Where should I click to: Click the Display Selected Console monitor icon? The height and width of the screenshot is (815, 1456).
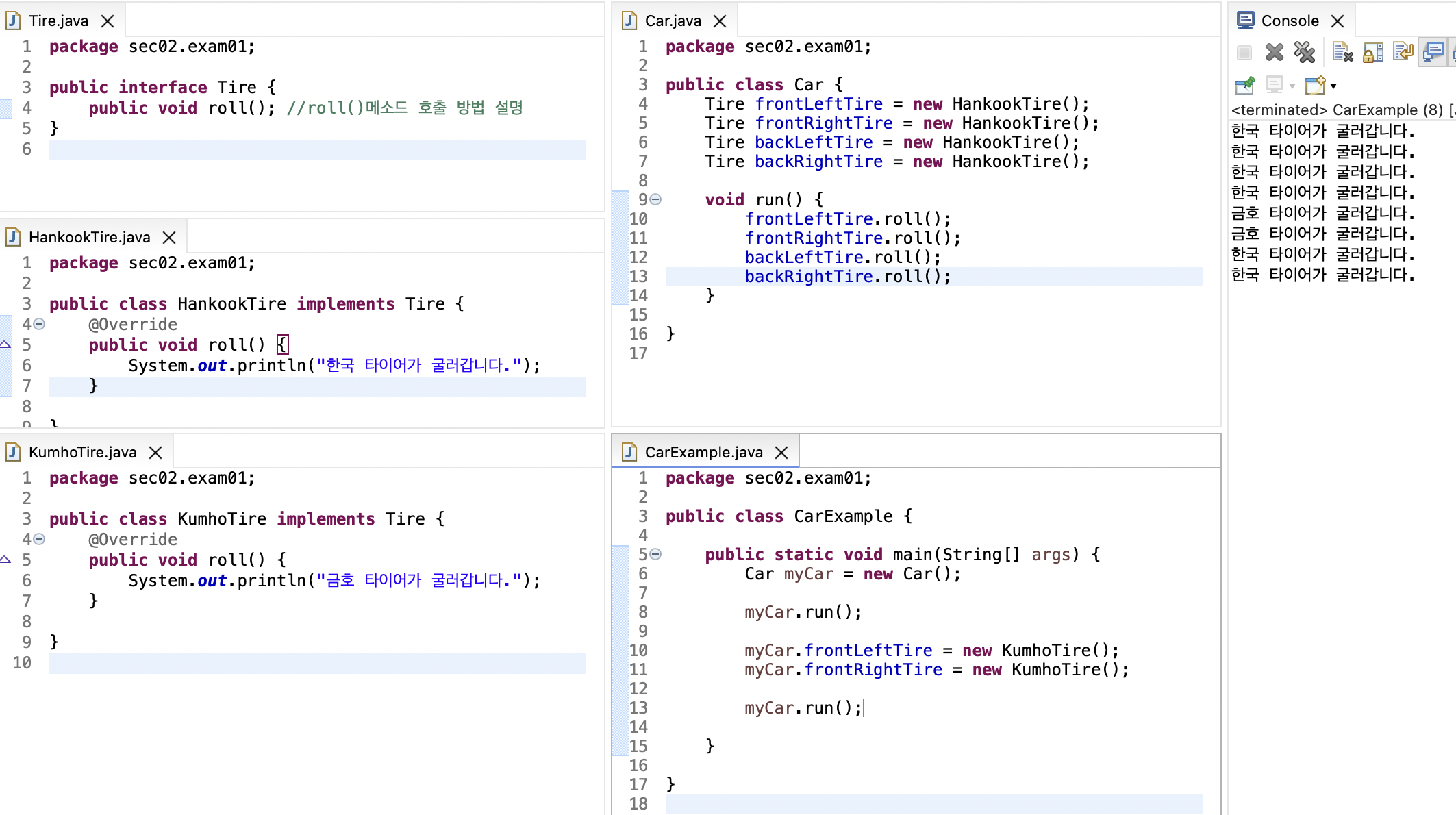point(1275,85)
